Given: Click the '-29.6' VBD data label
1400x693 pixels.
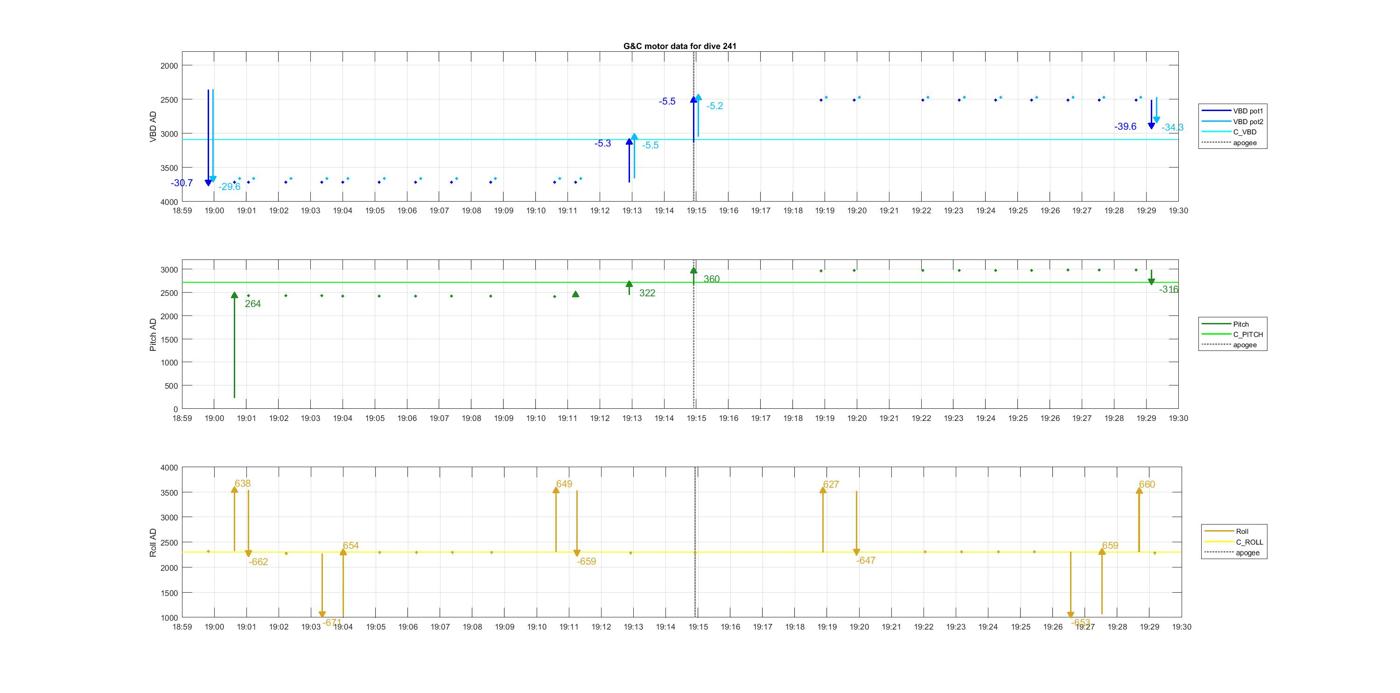Looking at the screenshot, I should (230, 187).
